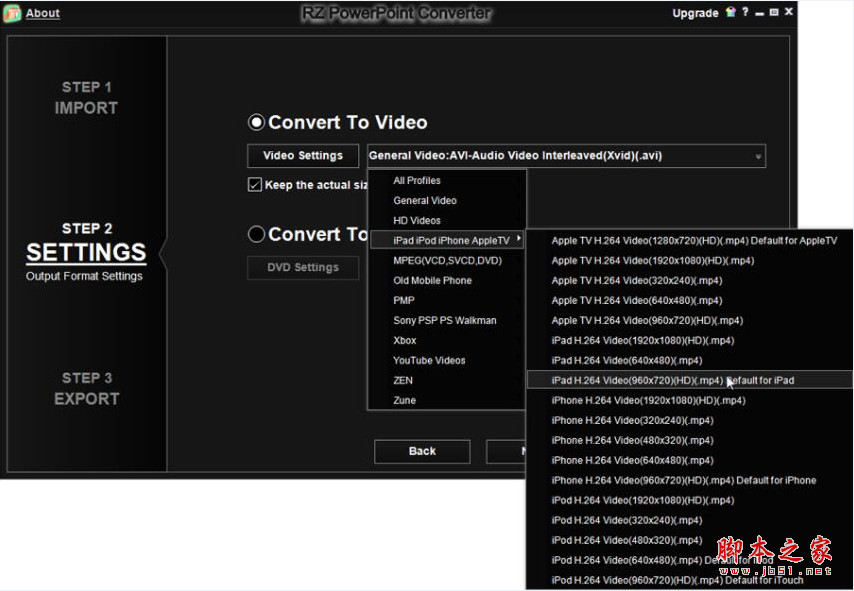Go to Step 1 Import

[86, 98]
